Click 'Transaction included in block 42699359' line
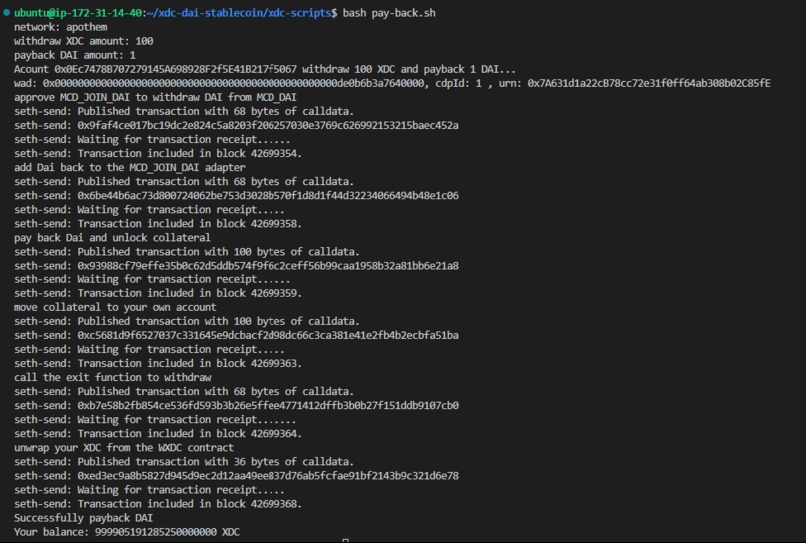 click(158, 293)
